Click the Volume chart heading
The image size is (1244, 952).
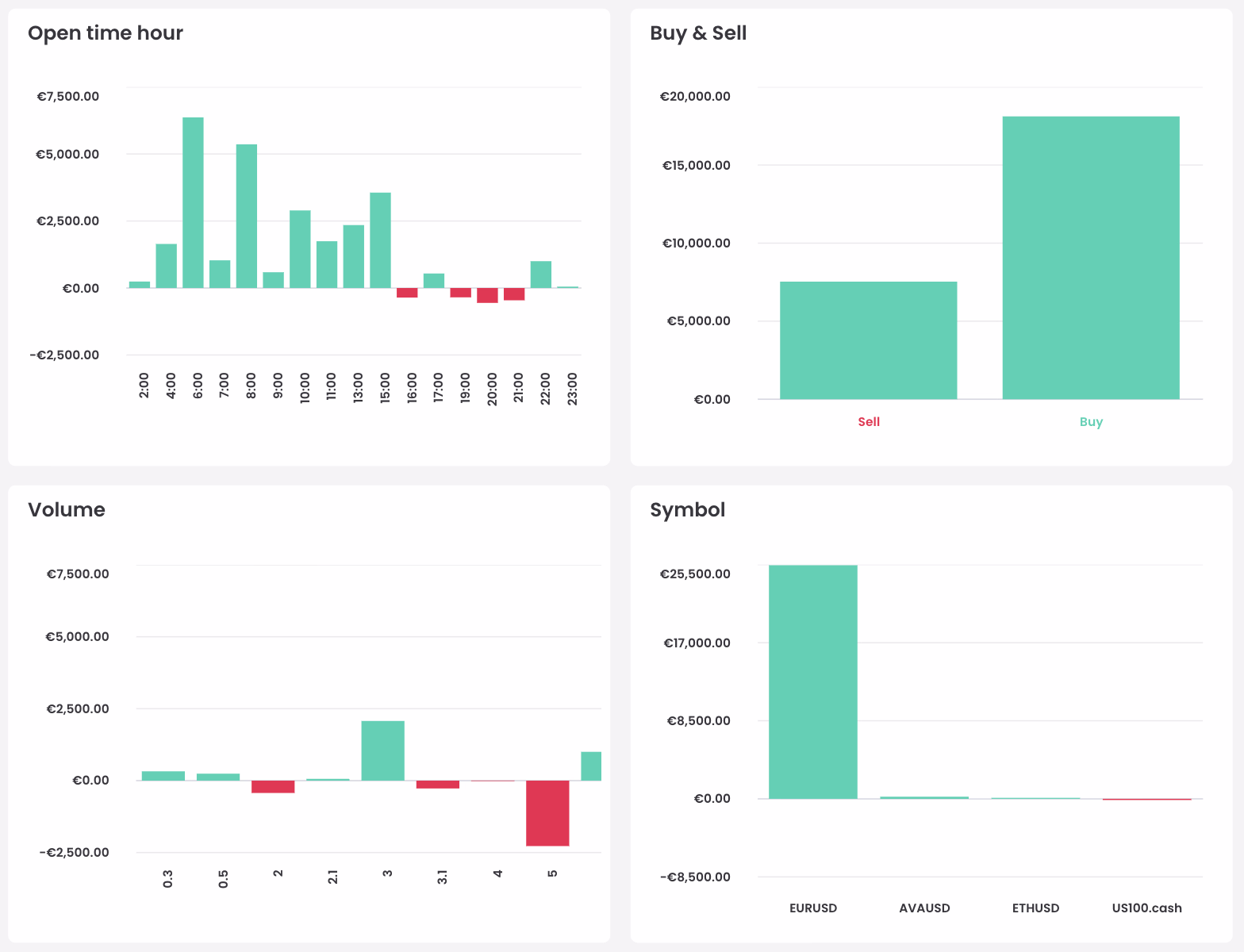pos(67,509)
